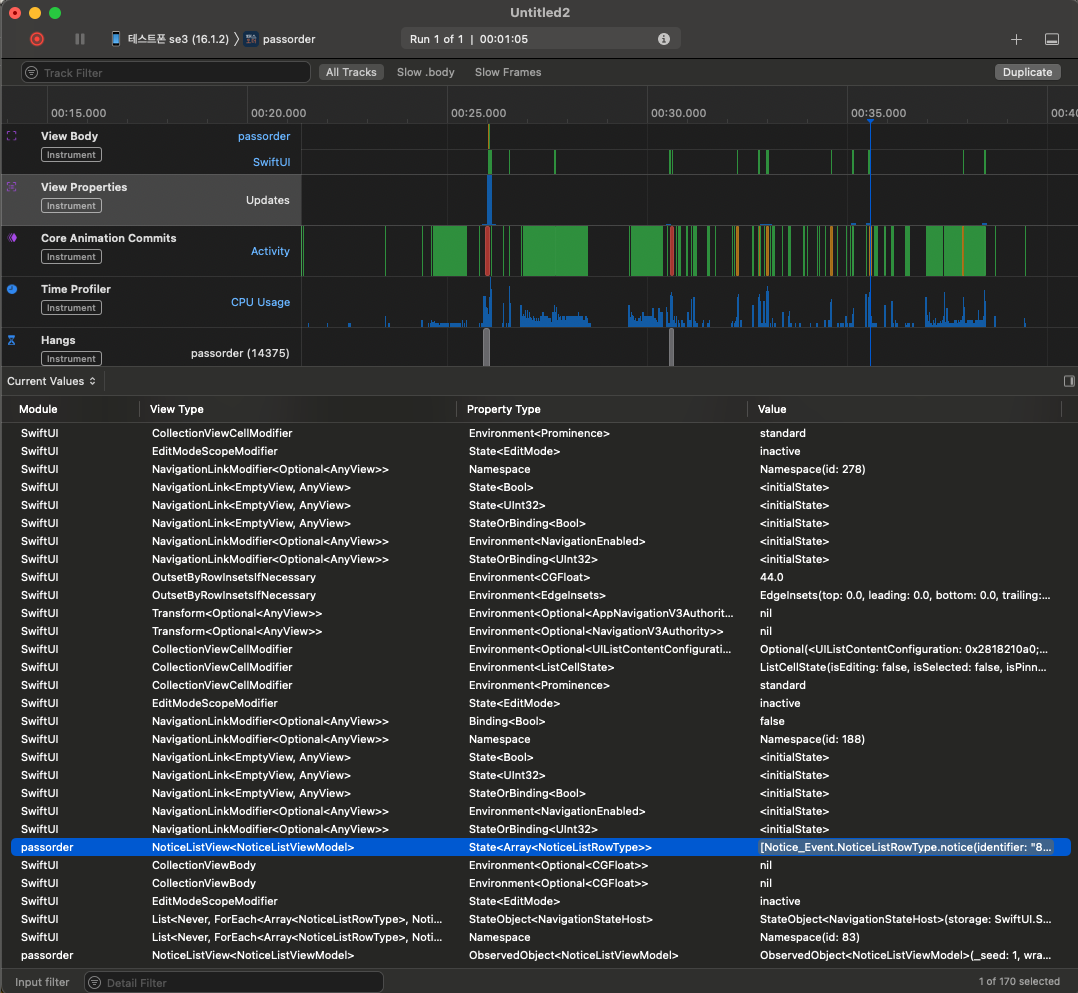Click the Instrument badge under View Body
1078x993 pixels.
[72, 155]
